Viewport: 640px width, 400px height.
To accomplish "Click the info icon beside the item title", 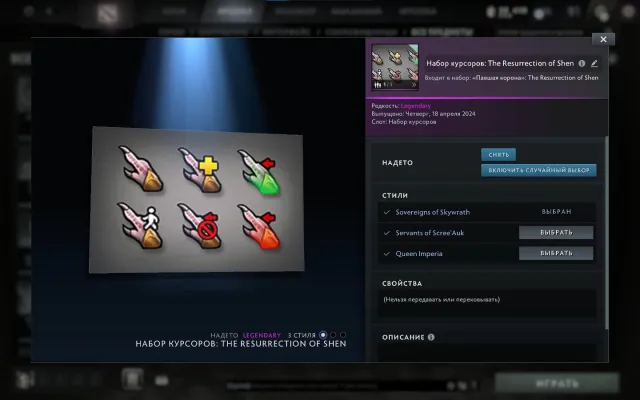I will 582,63.
